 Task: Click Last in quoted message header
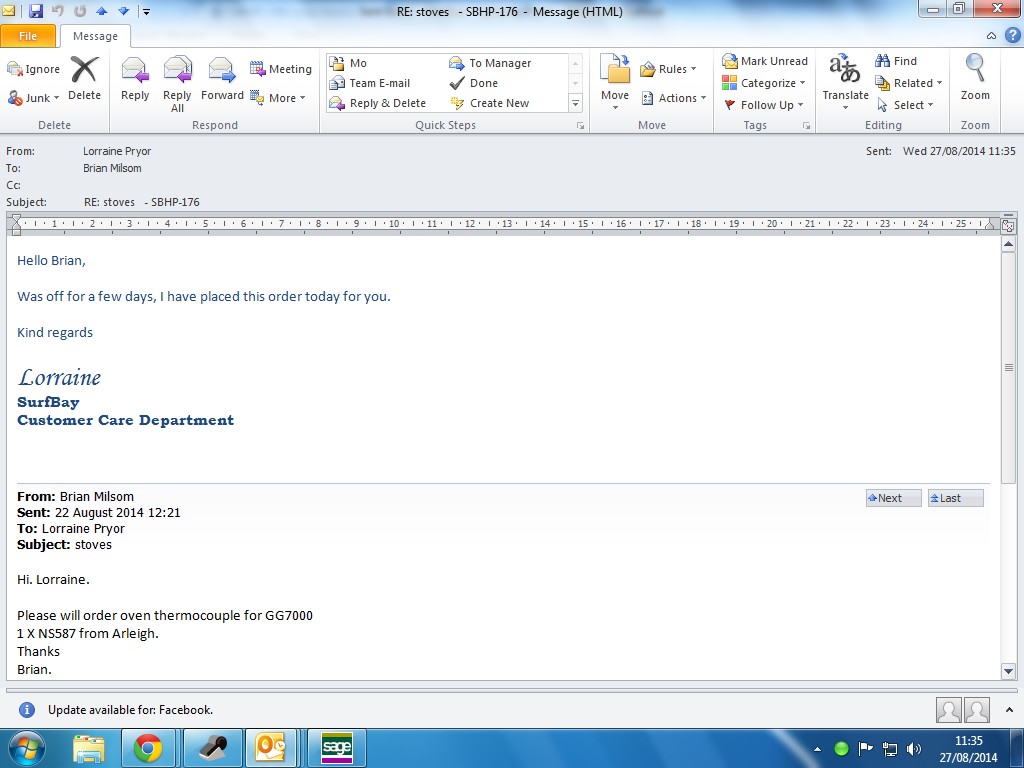[955, 498]
